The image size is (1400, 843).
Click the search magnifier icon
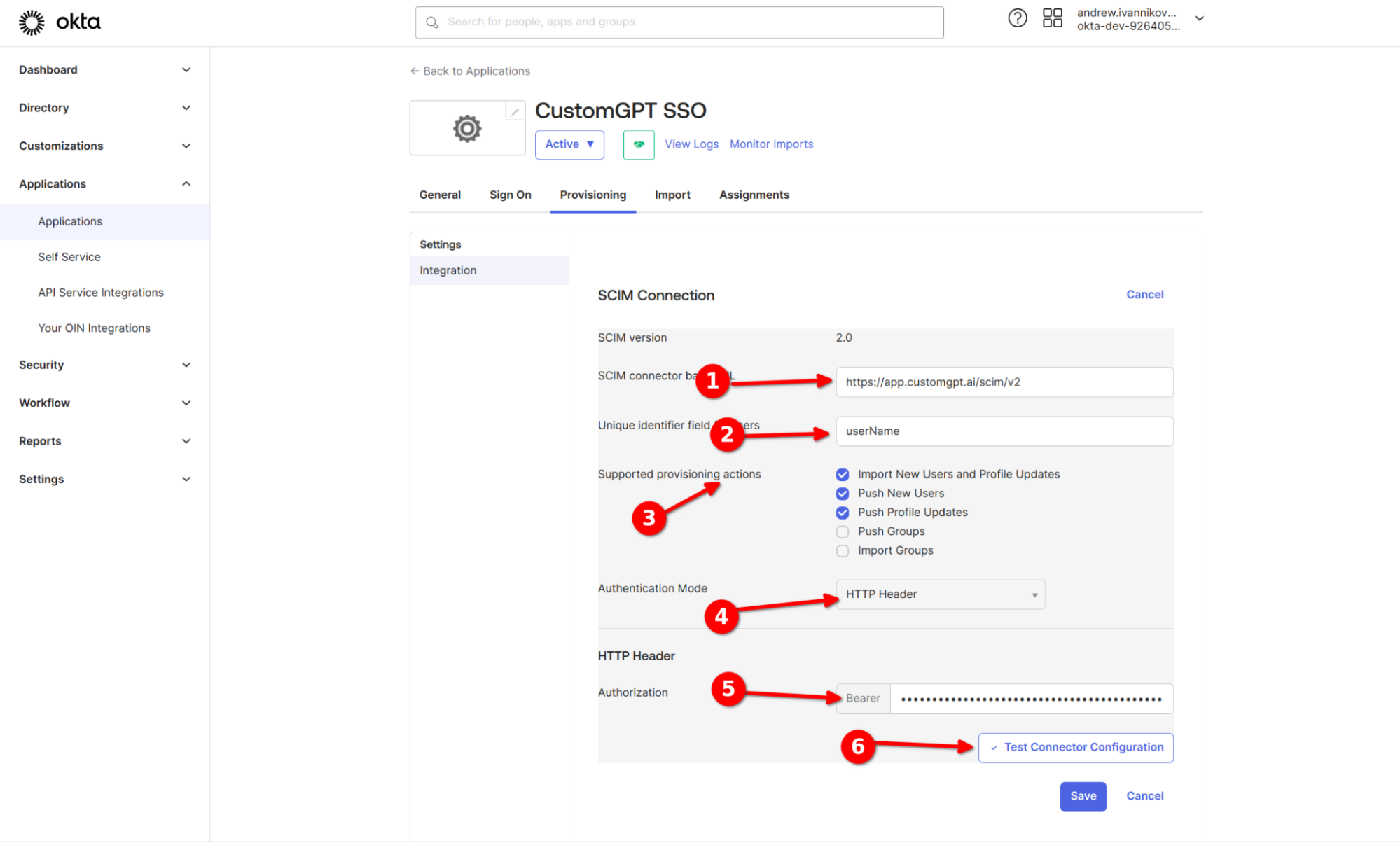pos(432,22)
